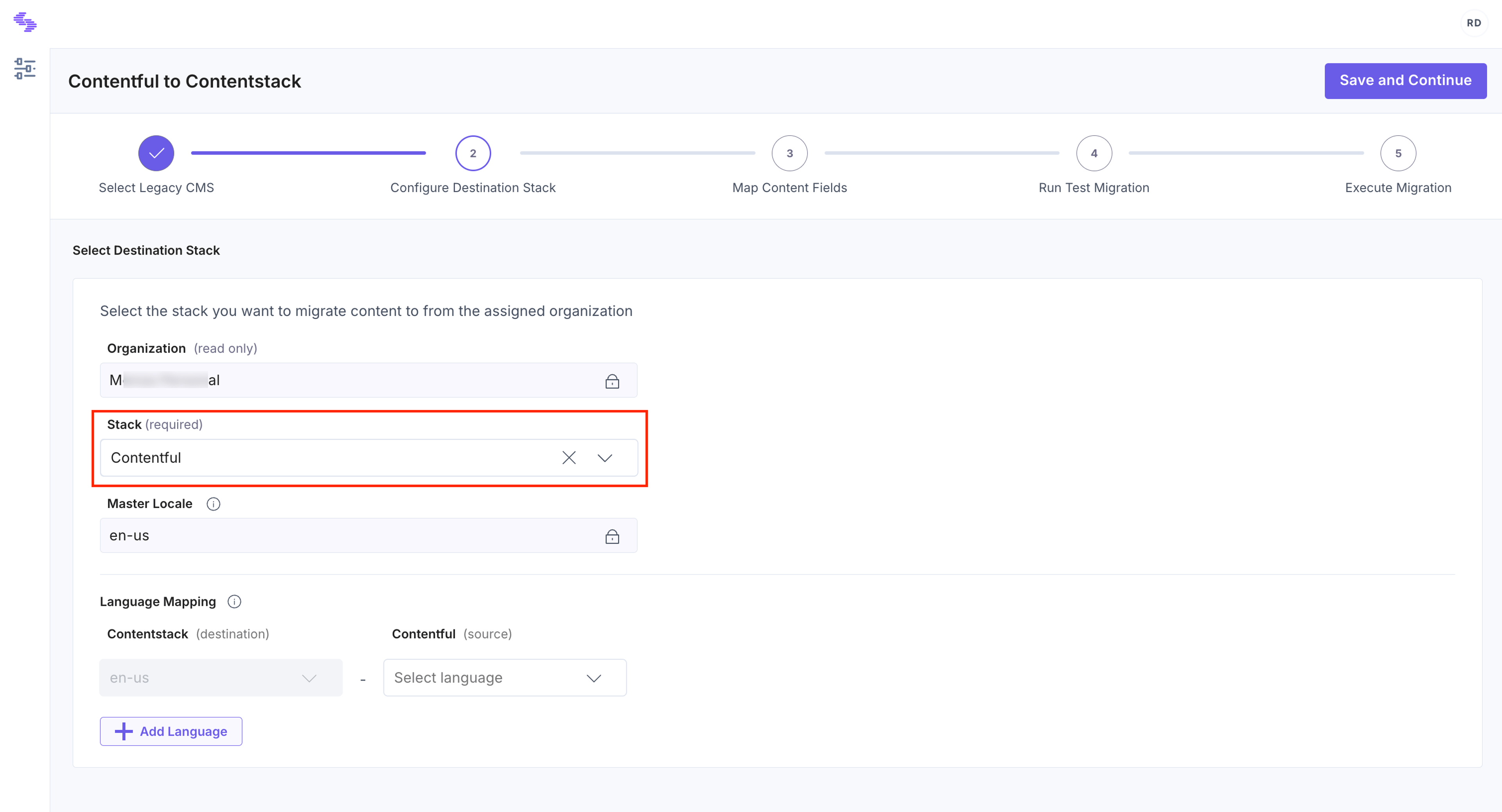Screen dimensions: 1502x812
Task: Expand the Stack dropdown chevron
Action: pyautogui.click(x=605, y=458)
